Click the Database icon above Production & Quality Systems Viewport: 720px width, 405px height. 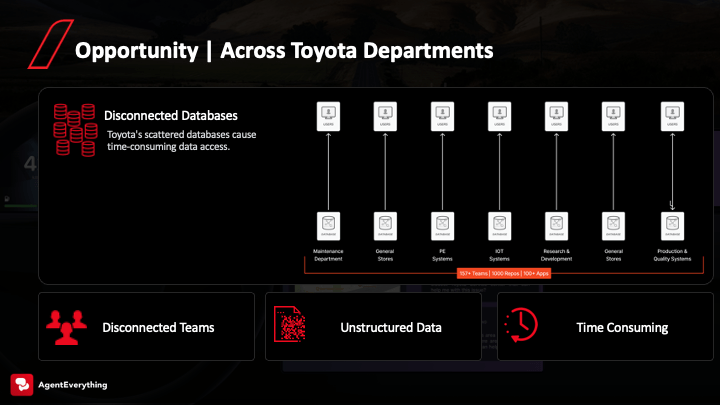tap(672, 226)
